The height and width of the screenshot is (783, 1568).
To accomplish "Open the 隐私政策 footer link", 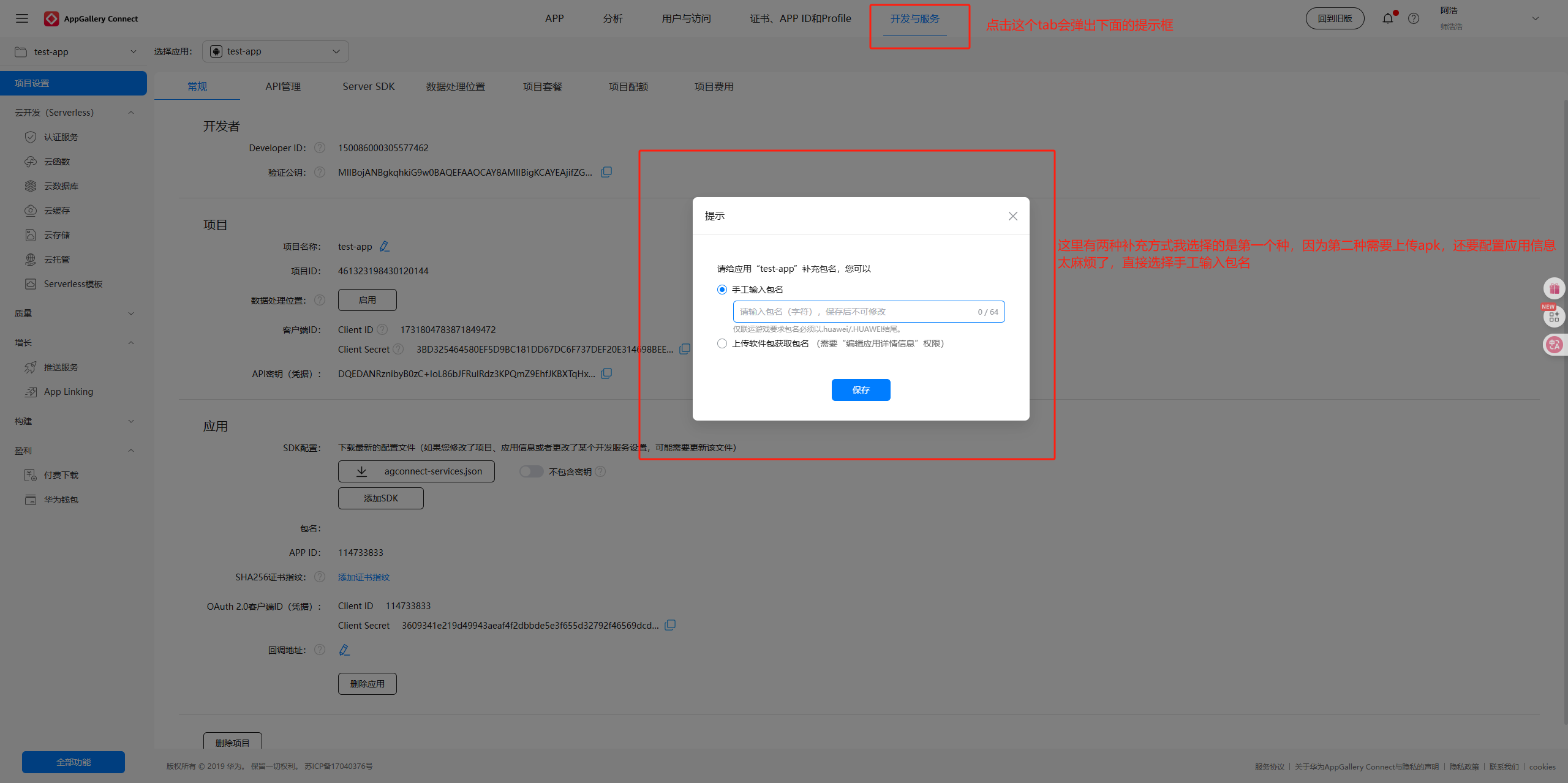I will 1464,766.
